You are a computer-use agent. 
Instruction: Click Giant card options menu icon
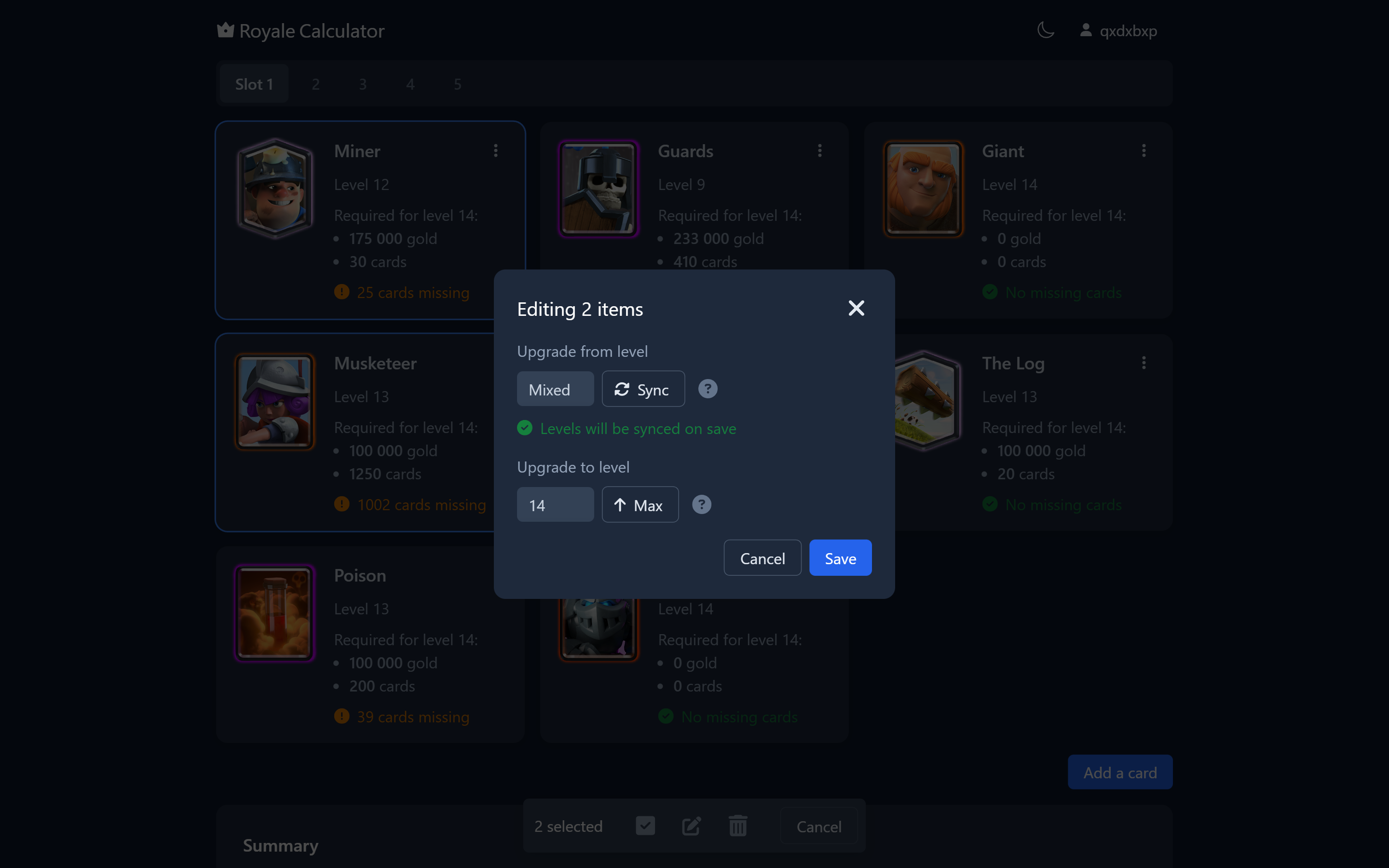[1144, 150]
